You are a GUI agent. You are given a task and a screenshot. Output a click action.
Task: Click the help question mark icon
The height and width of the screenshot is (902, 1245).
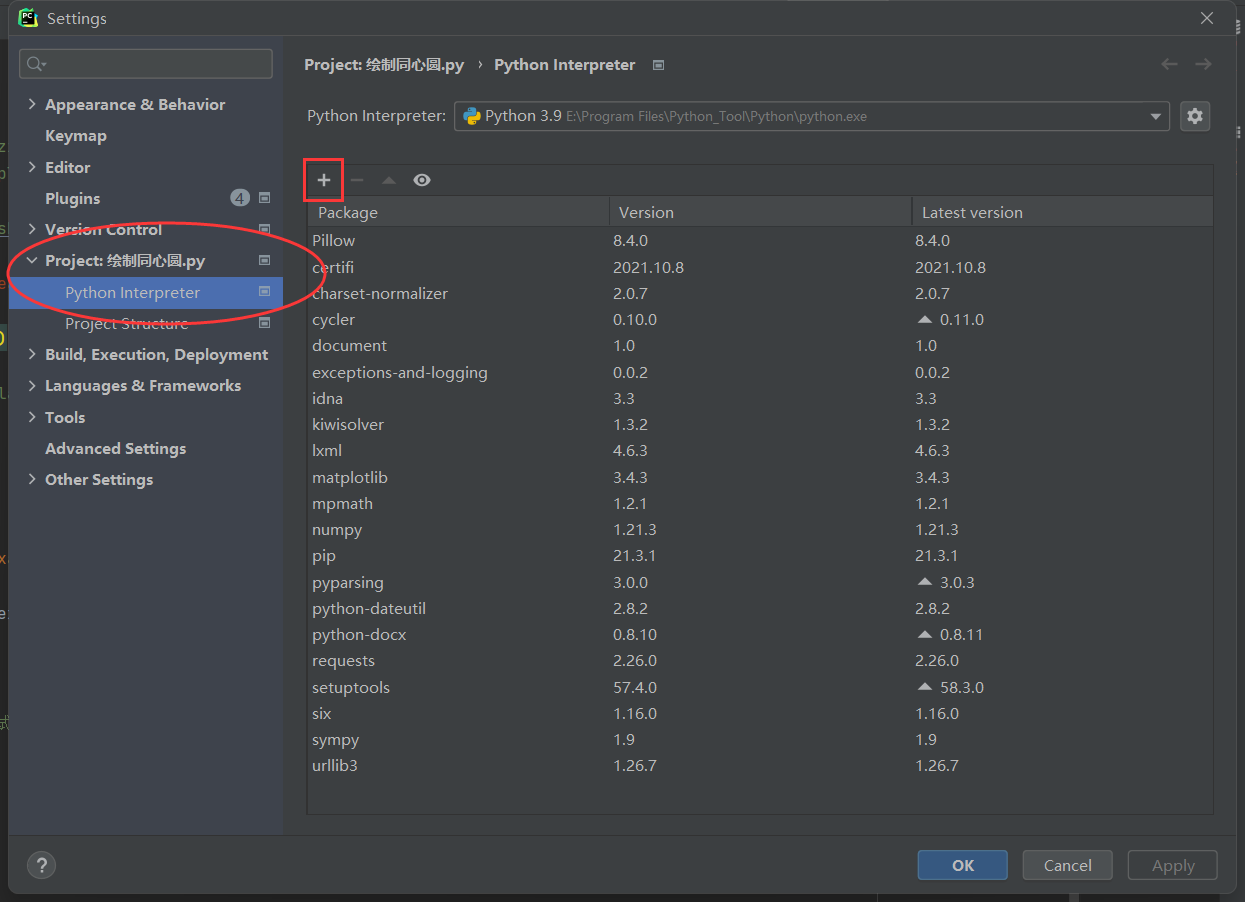tap(41, 865)
